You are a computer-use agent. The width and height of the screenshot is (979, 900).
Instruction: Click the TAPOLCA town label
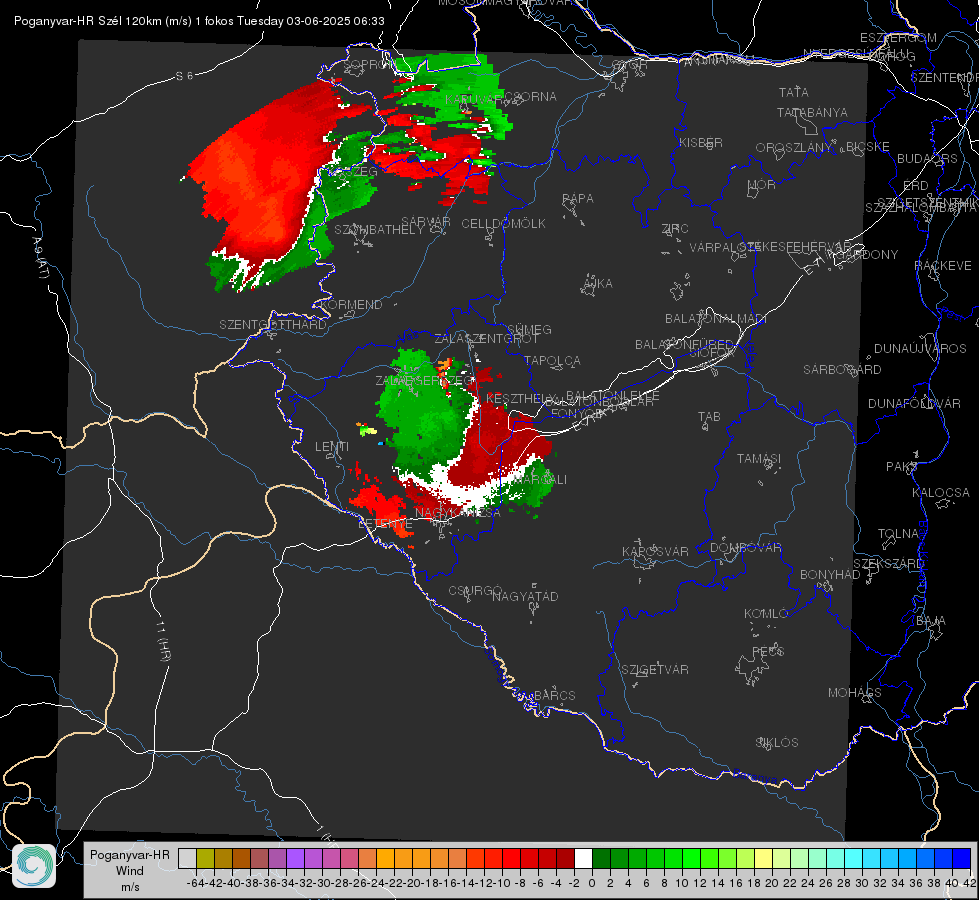click(x=553, y=360)
